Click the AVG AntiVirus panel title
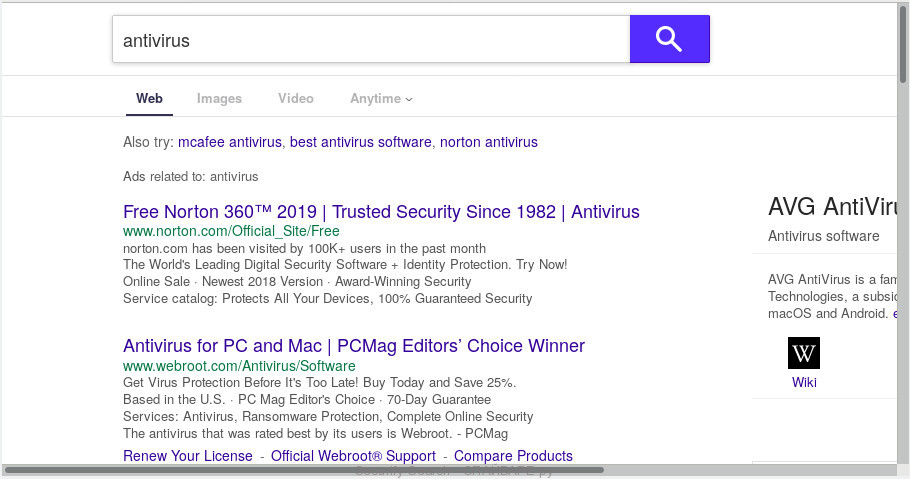The image size is (910, 479). click(832, 207)
